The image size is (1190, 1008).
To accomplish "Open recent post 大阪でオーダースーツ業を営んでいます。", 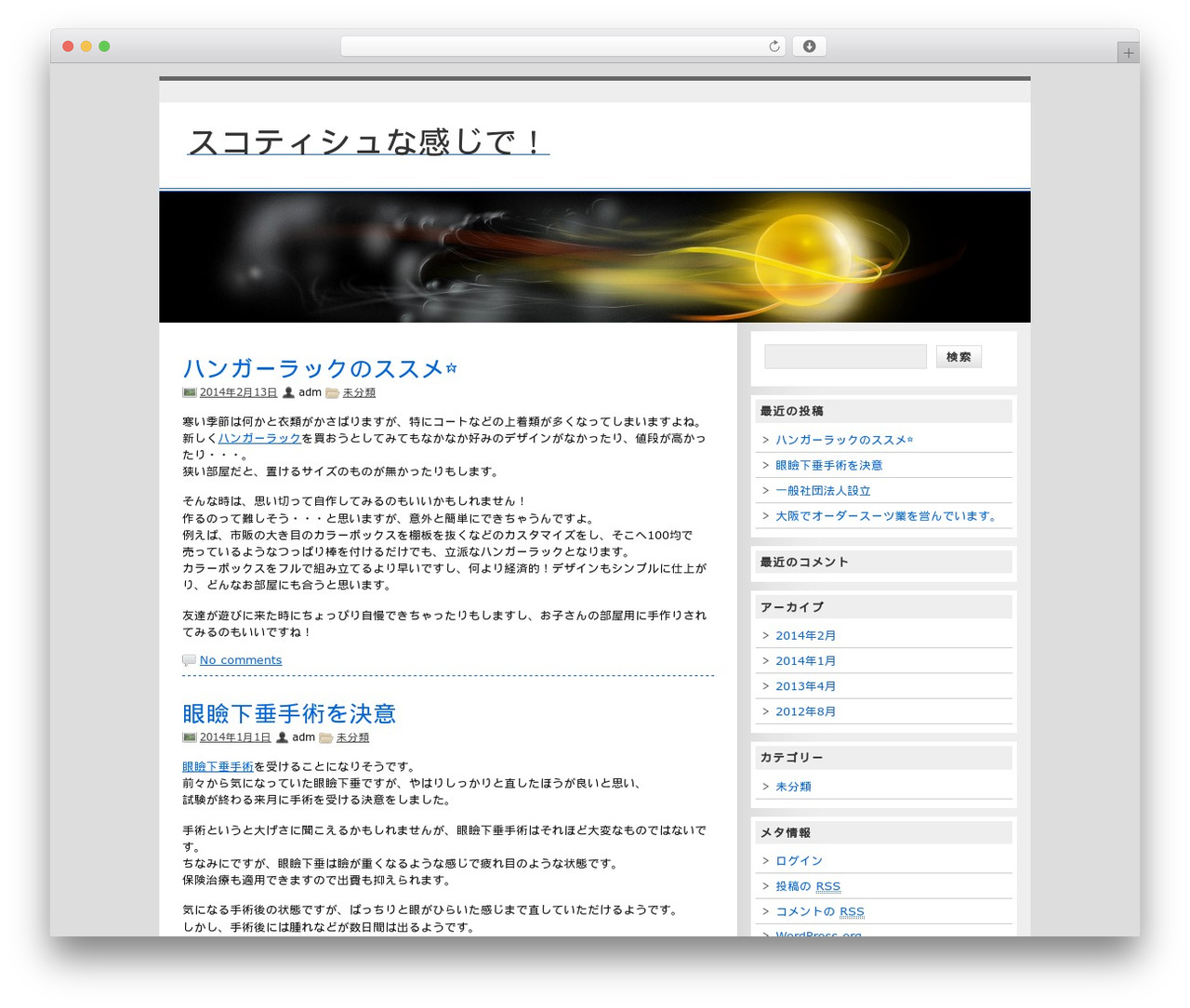I will [888, 515].
